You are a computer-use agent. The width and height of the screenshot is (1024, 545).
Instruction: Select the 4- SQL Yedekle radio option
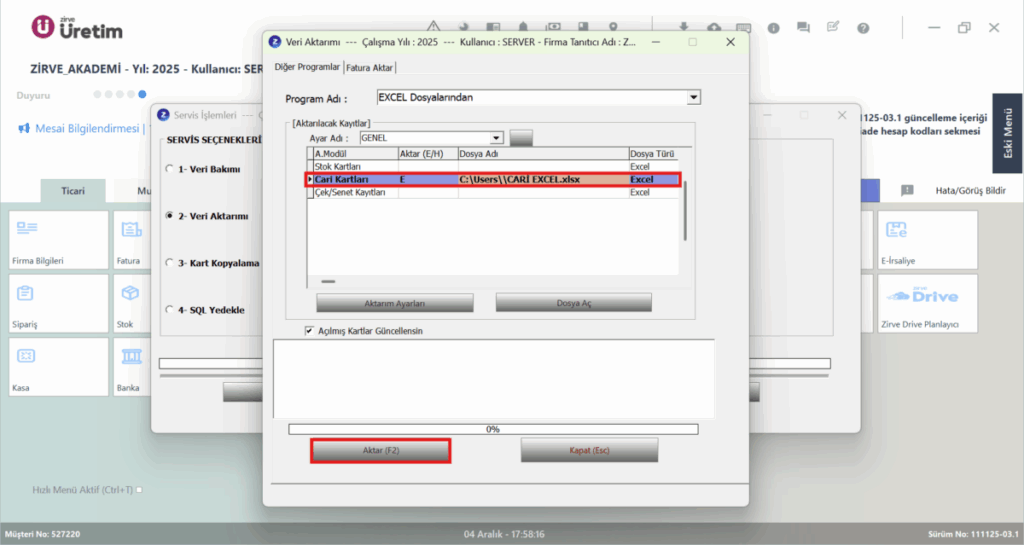click(x=170, y=310)
